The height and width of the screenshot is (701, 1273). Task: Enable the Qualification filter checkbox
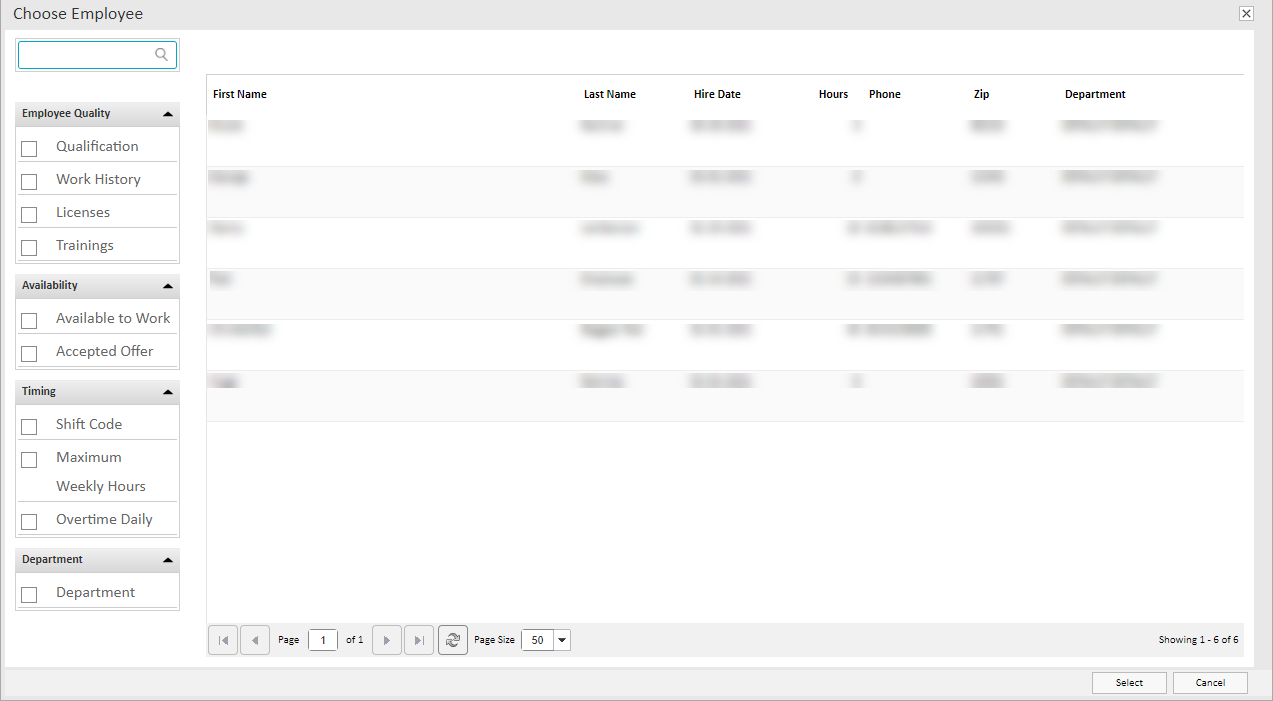pyautogui.click(x=29, y=149)
